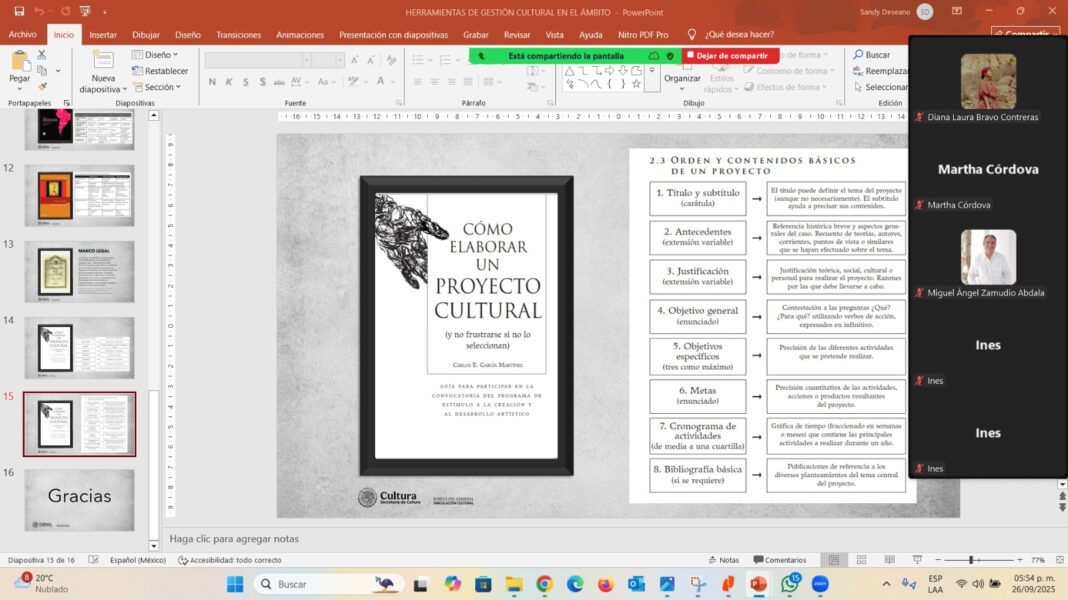Click the Buscar magnifier in Edición
Screen dimensions: 1068x600
(x=859, y=55)
